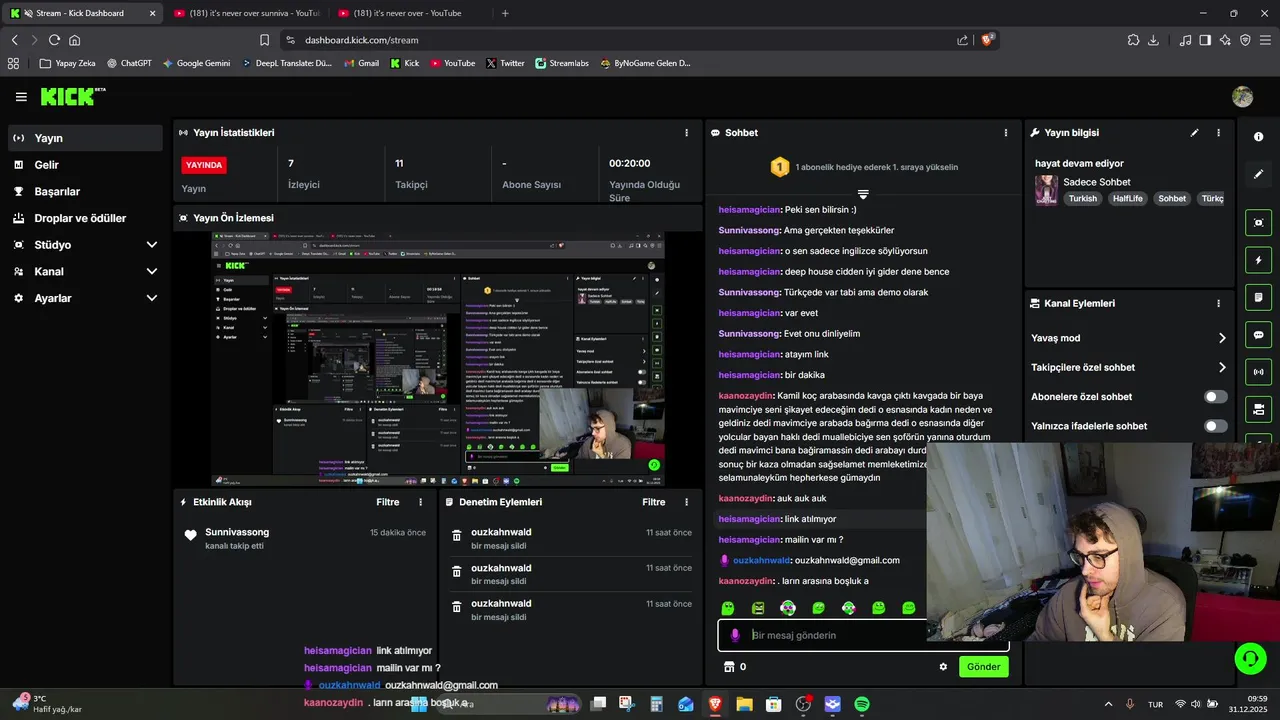The height and width of the screenshot is (720, 1280).
Task: Show hidden system tray icons
Action: pos(1108,704)
